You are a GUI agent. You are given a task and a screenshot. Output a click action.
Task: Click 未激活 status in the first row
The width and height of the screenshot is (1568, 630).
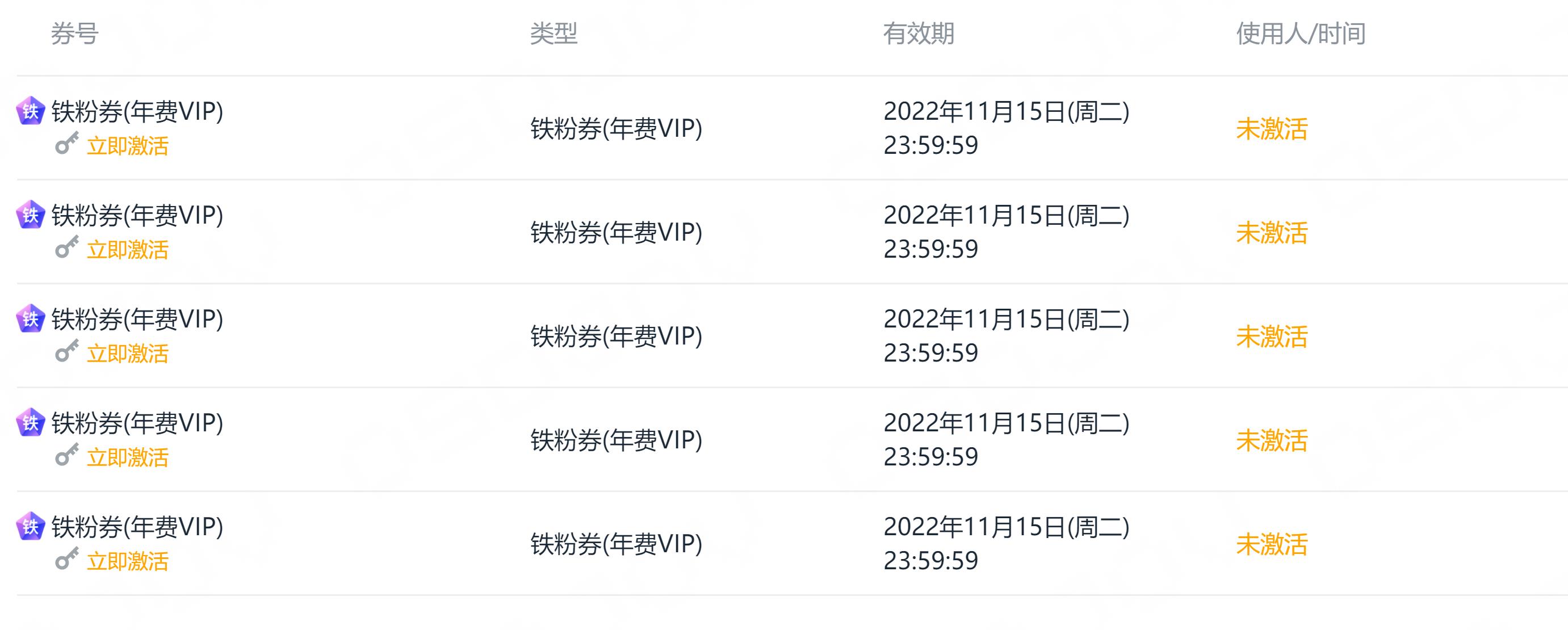pos(1272,128)
